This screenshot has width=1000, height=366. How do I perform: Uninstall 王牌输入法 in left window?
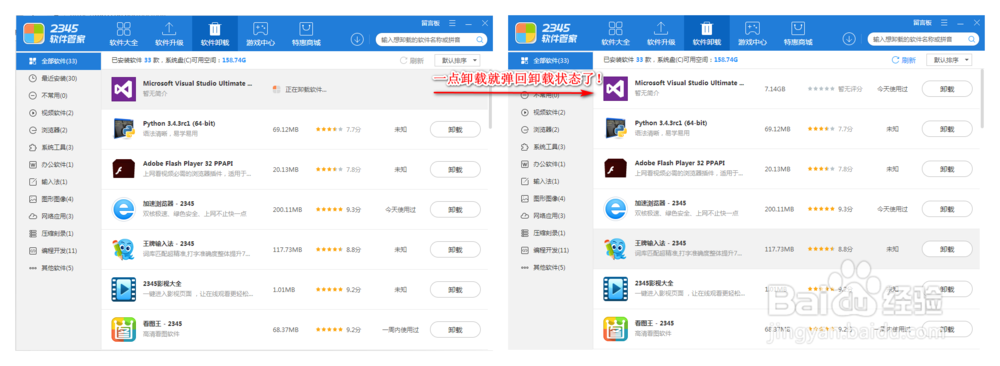[455, 249]
